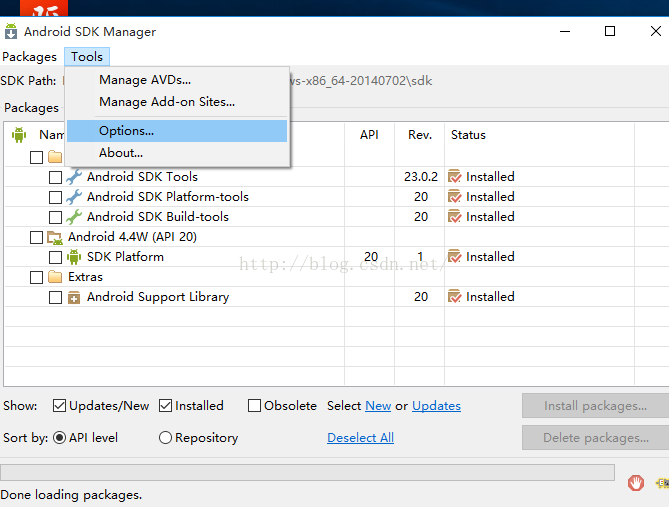Check the Android 4.4W (API 20) group checkbox

pyautogui.click(x=37, y=237)
